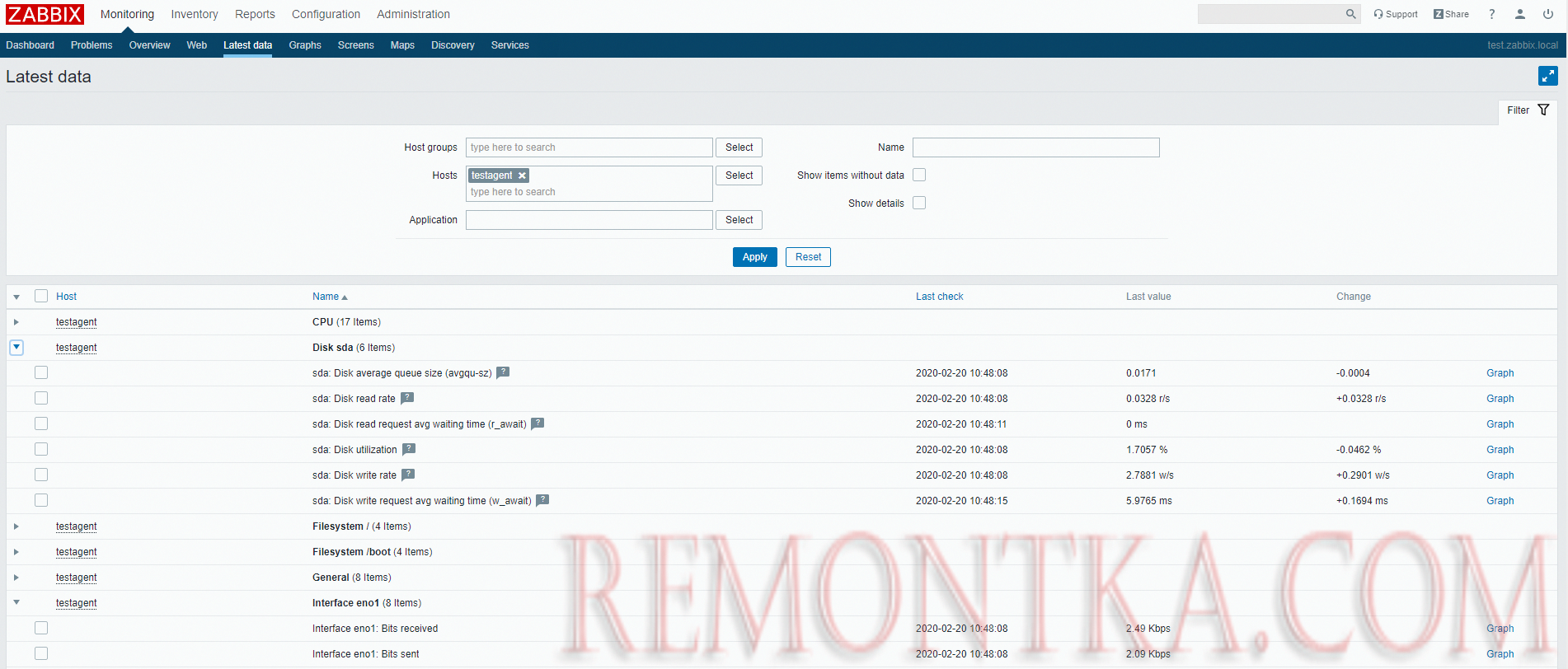
Task: Click Reset filter button
Action: click(x=808, y=257)
